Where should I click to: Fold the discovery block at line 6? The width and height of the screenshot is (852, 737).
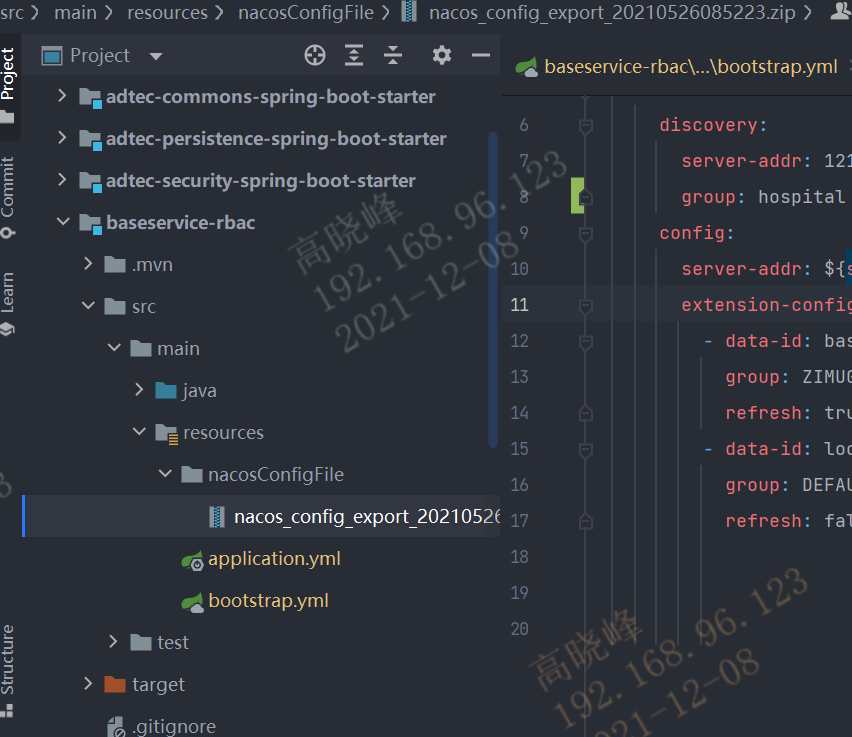[x=585, y=126]
